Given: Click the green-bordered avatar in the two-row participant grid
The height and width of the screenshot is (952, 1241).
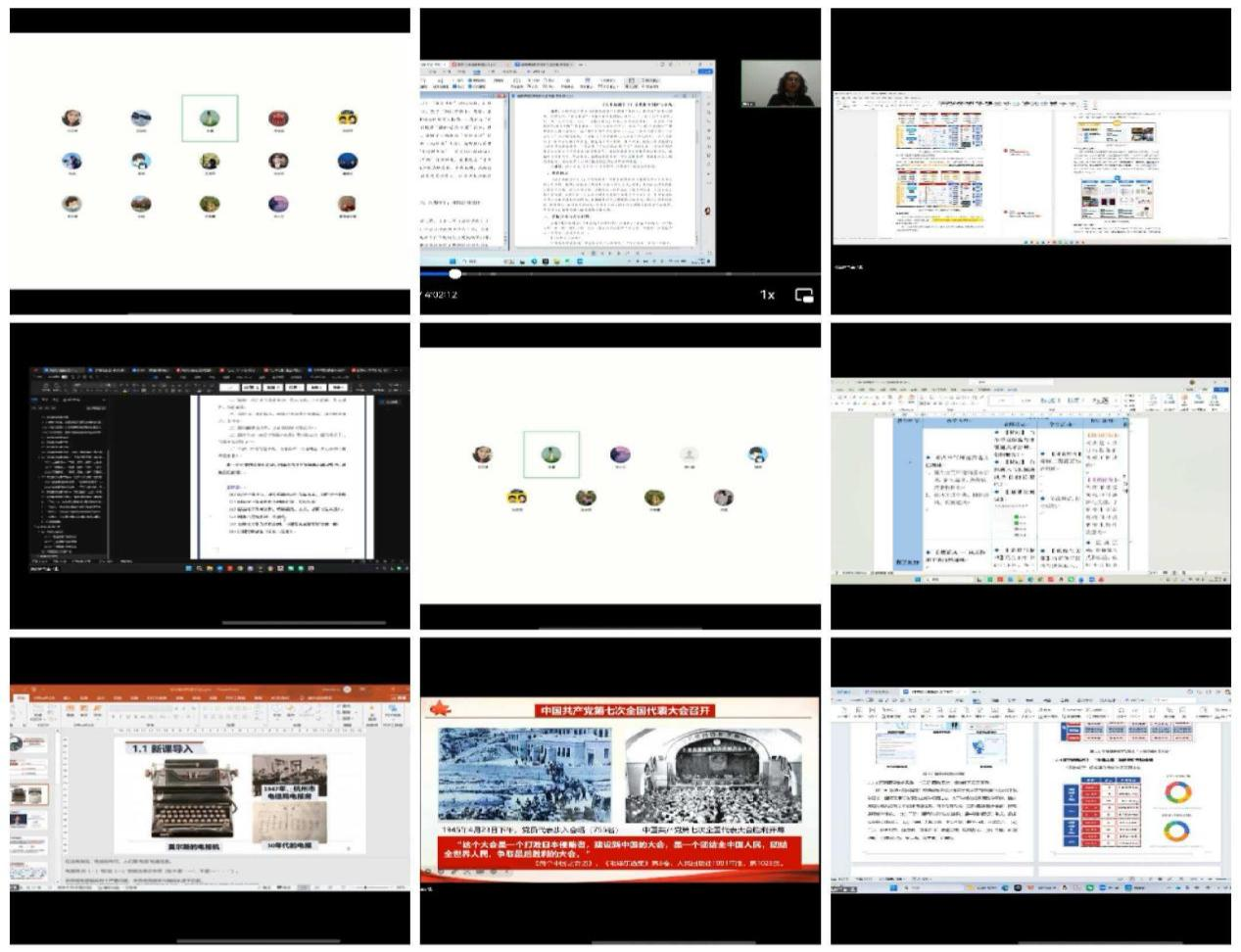Looking at the screenshot, I should pyautogui.click(x=550, y=454).
